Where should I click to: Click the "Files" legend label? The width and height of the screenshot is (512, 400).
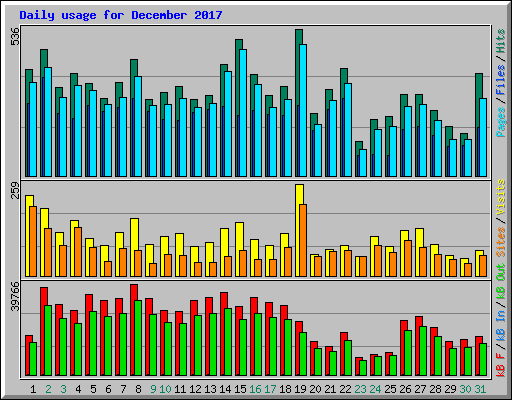coord(500,80)
